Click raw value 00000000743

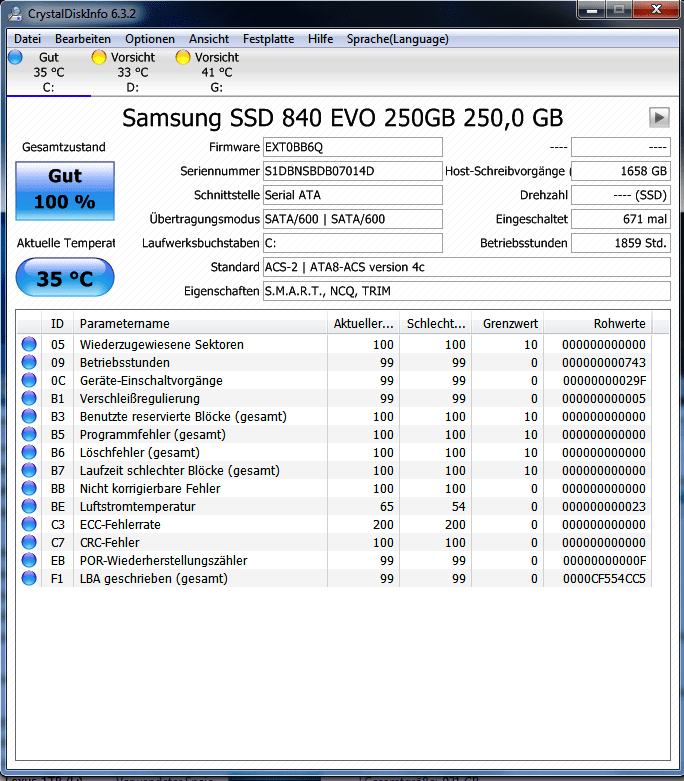pyautogui.click(x=604, y=363)
